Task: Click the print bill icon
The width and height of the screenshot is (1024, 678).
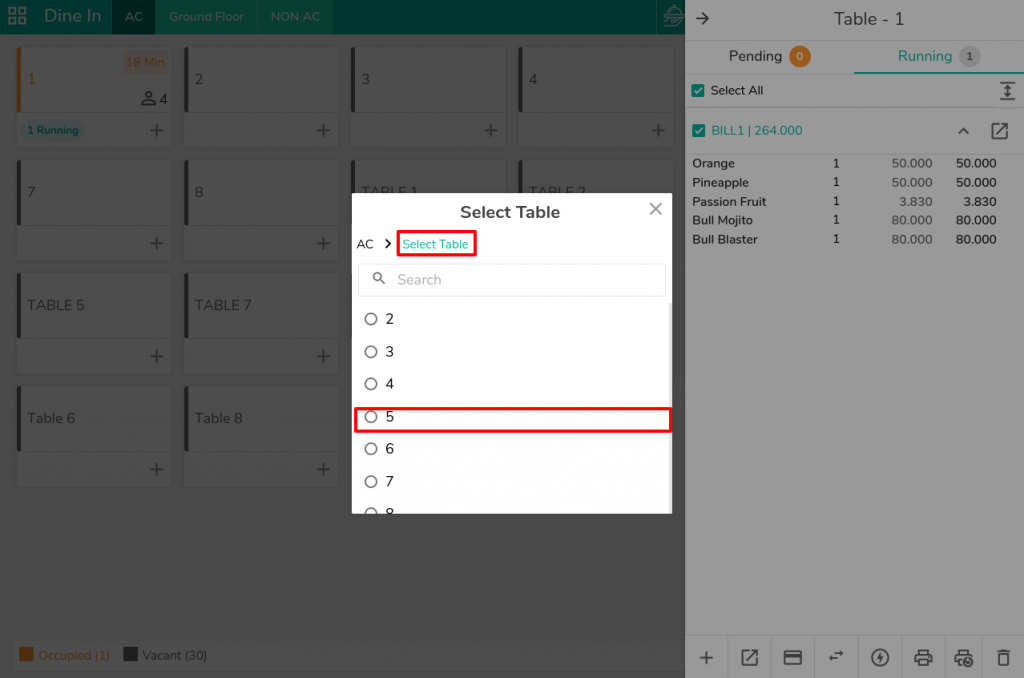Action: [x=923, y=657]
